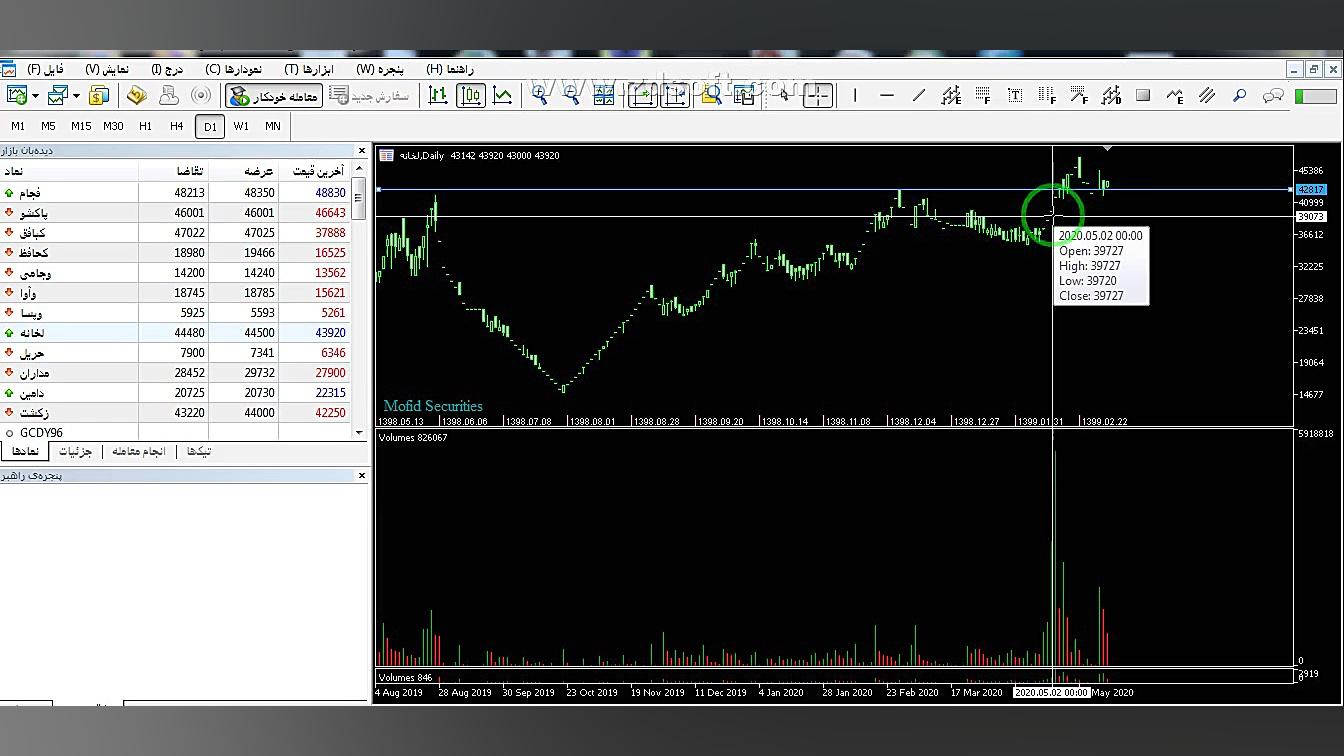
Task: Switch chart to line chart style
Action: click(503, 95)
